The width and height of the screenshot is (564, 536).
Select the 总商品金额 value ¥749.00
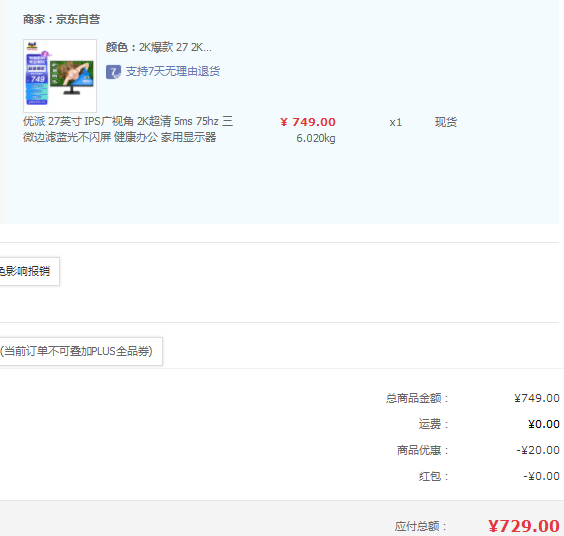click(x=537, y=398)
